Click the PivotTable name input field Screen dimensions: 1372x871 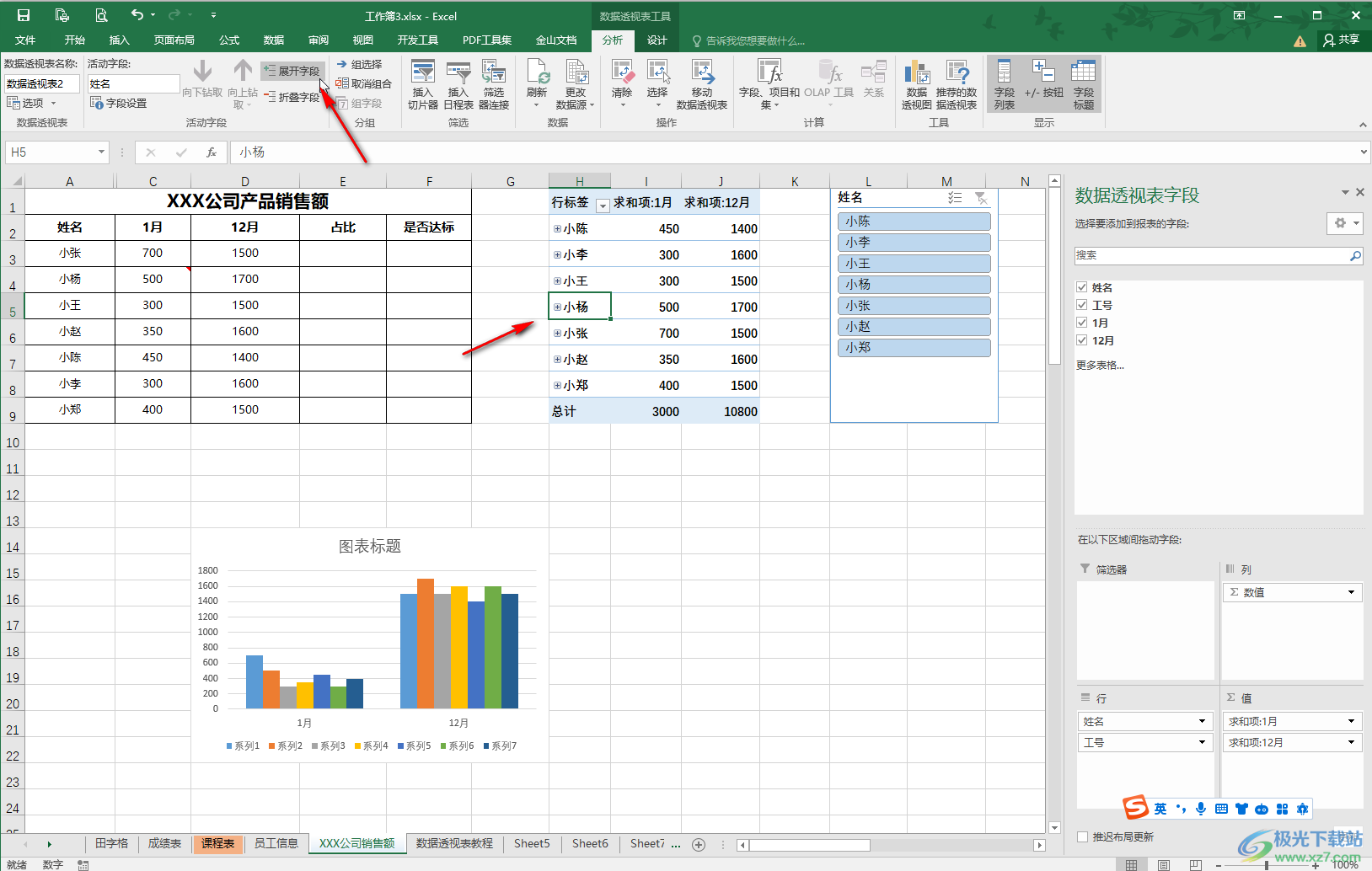click(42, 83)
